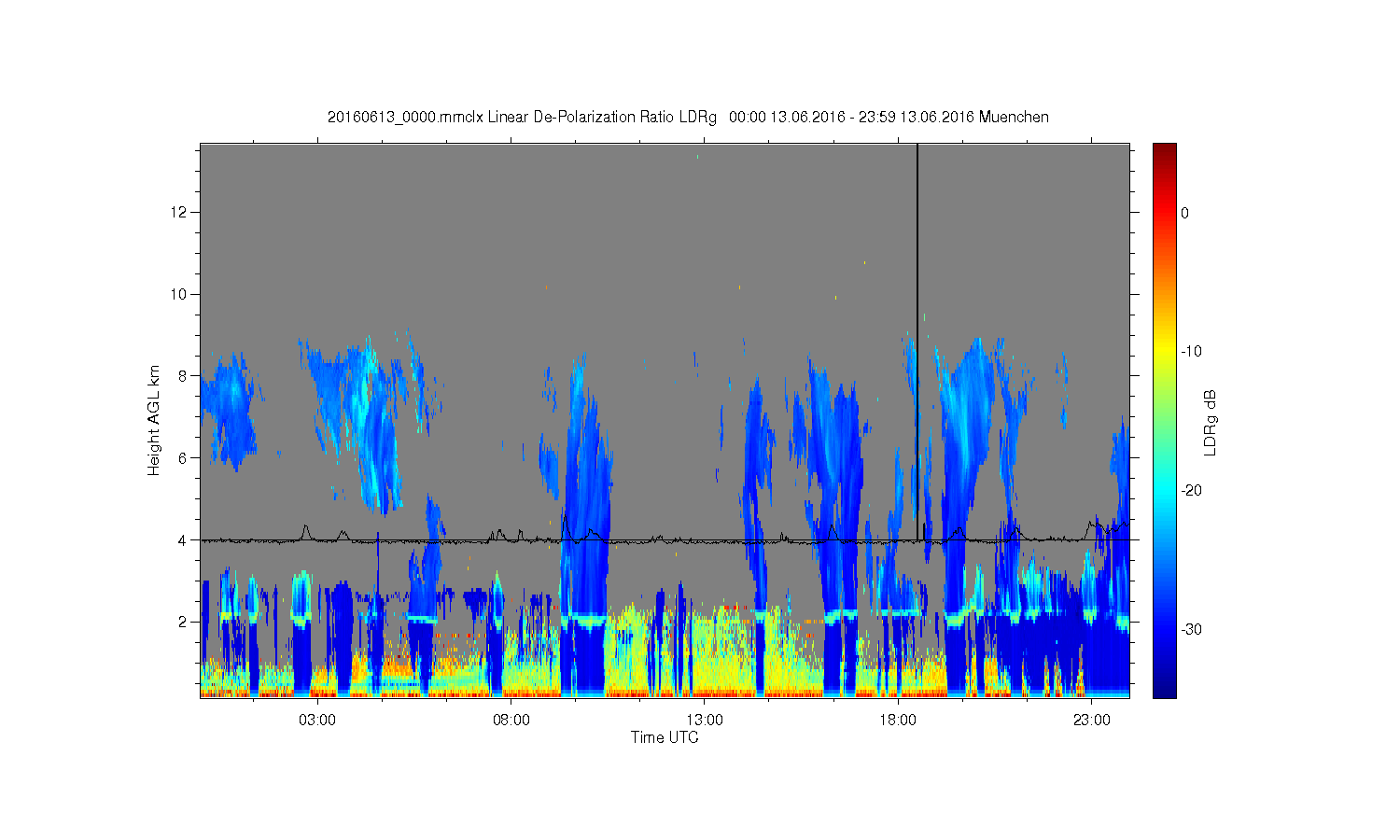The width and height of the screenshot is (1400, 840).
Task: Click the colorbar label '-30'
Action: (x=1191, y=630)
